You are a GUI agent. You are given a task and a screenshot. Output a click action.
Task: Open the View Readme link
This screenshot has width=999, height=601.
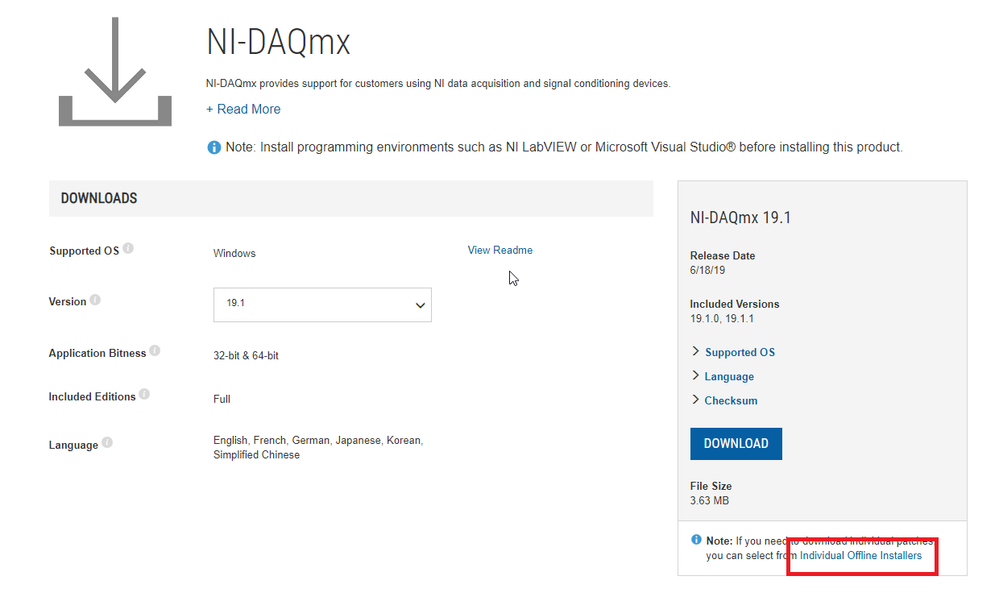click(500, 250)
